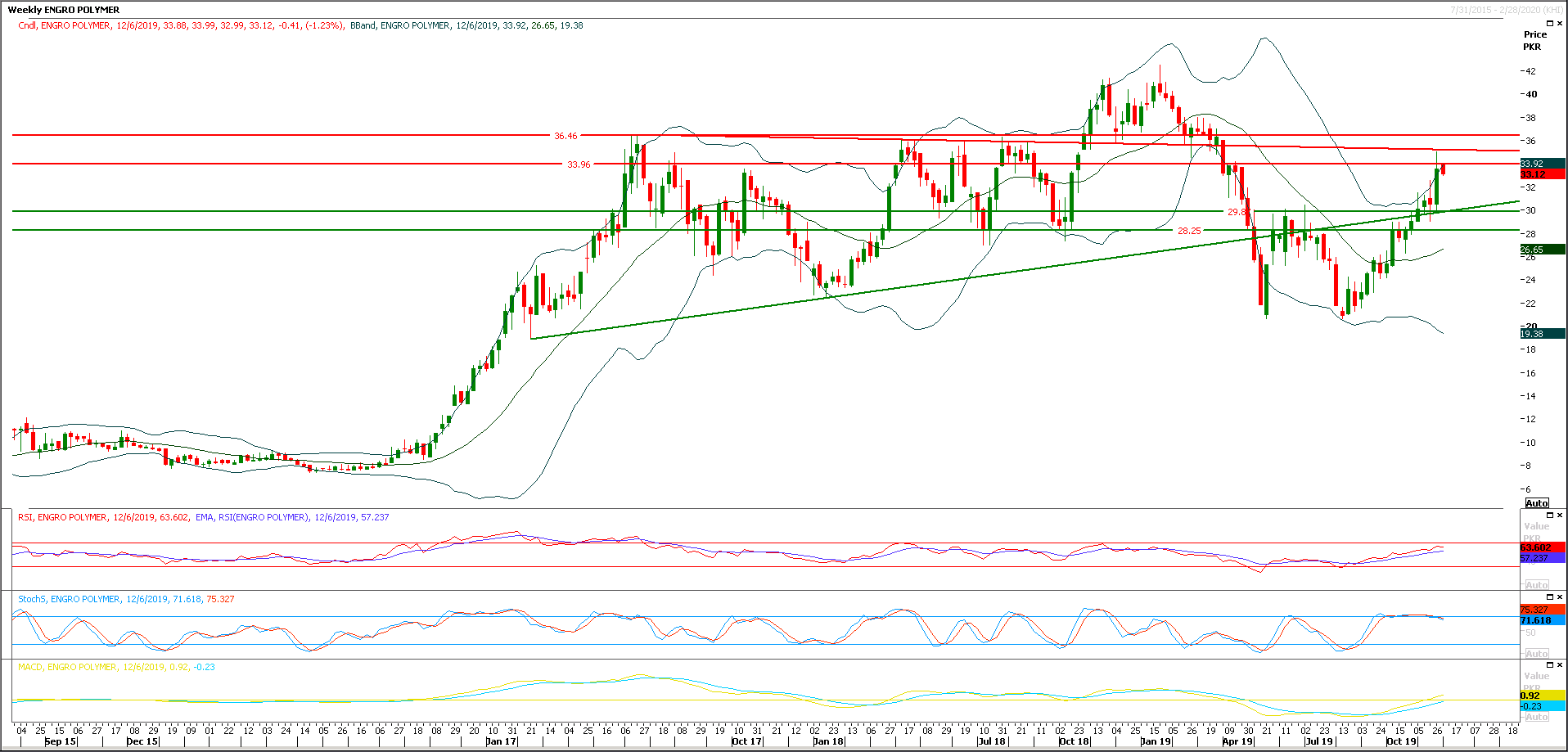Click Auto scale on the MACD panel
1568x752 pixels.
pyautogui.click(x=1537, y=717)
